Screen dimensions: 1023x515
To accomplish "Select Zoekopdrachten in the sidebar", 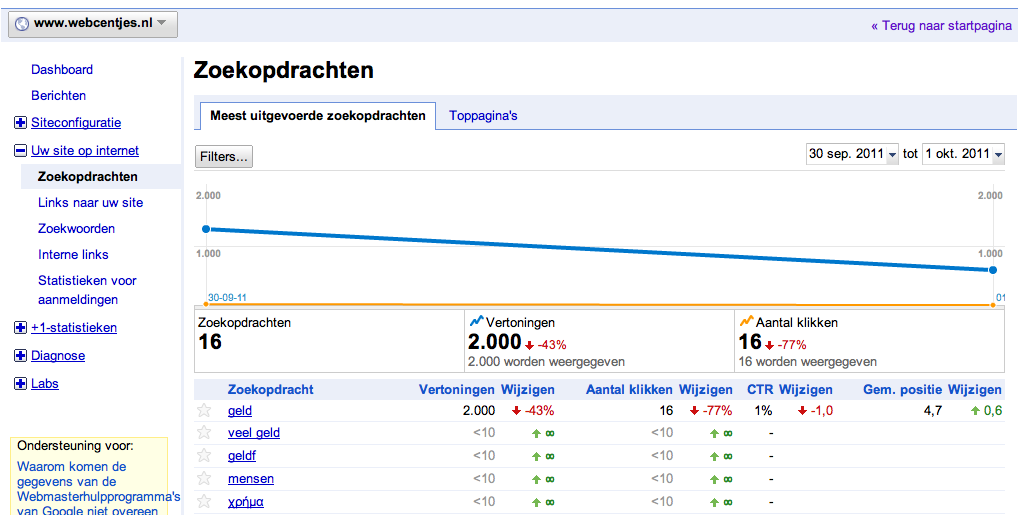I will [x=87, y=176].
